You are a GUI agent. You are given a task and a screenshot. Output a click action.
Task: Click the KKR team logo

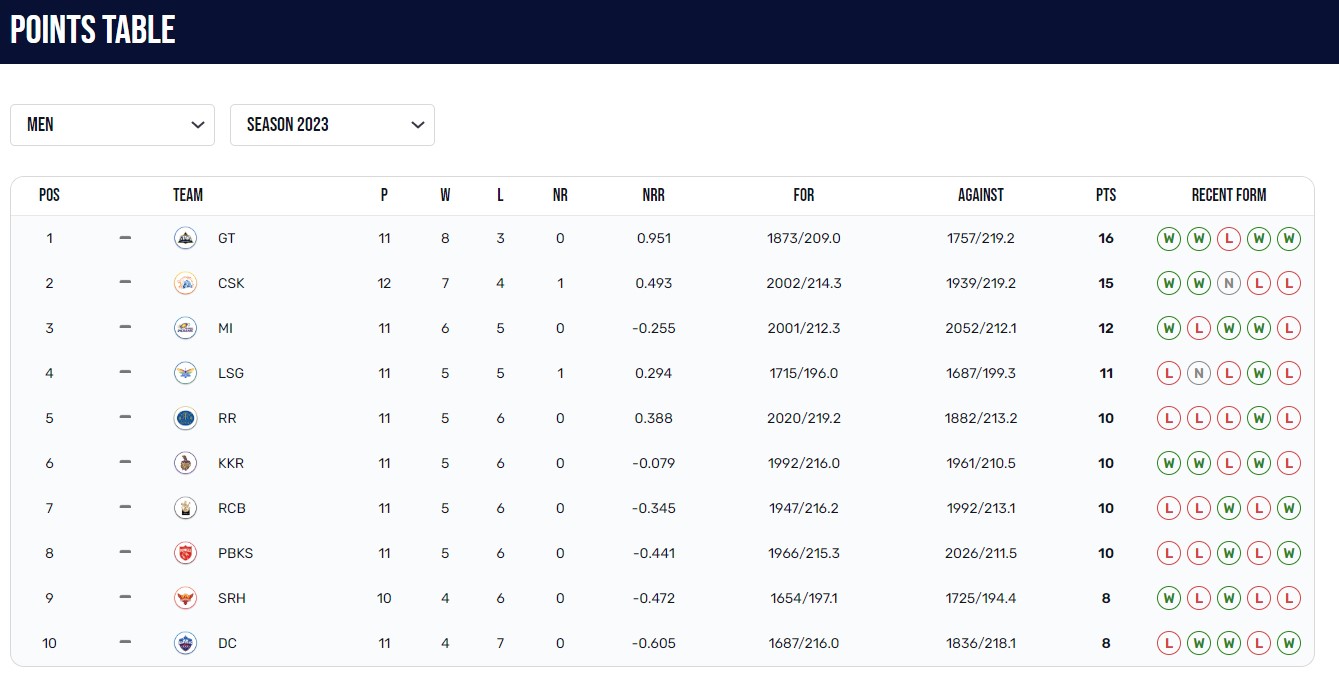185,463
